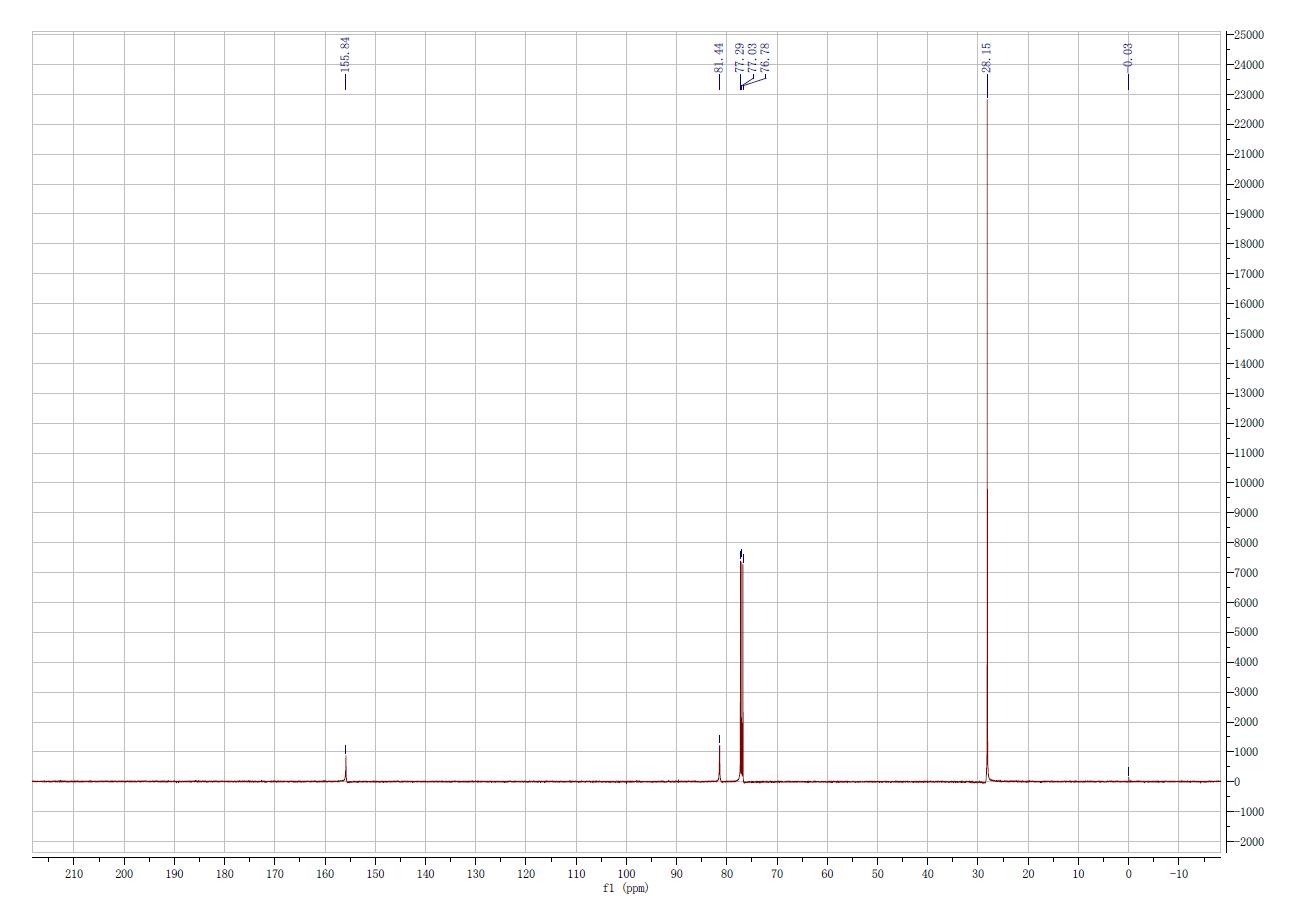Click the 180 tick on the ppm axis
This screenshot has height=908, width=1301.
tap(225, 874)
